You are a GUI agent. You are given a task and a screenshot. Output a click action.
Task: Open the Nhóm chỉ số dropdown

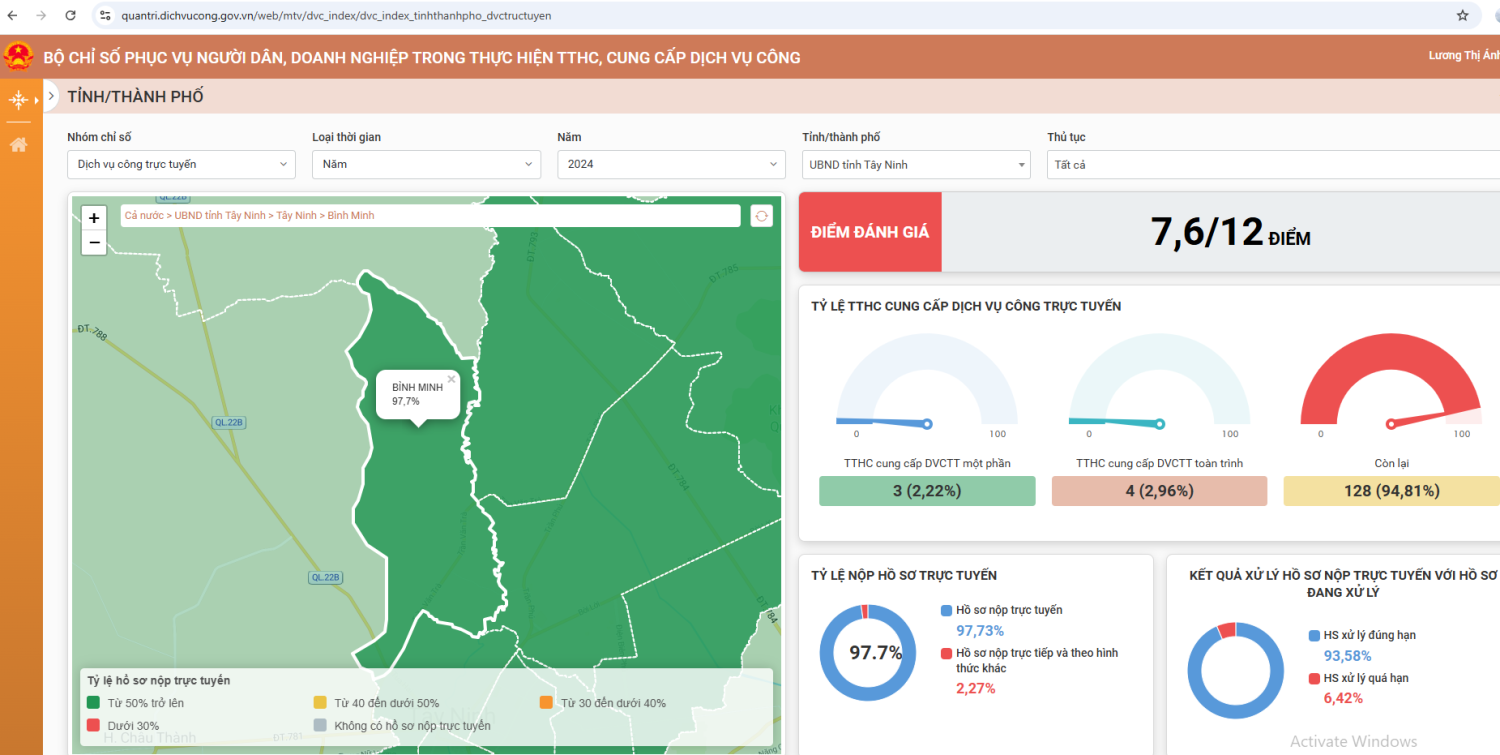pos(181,165)
